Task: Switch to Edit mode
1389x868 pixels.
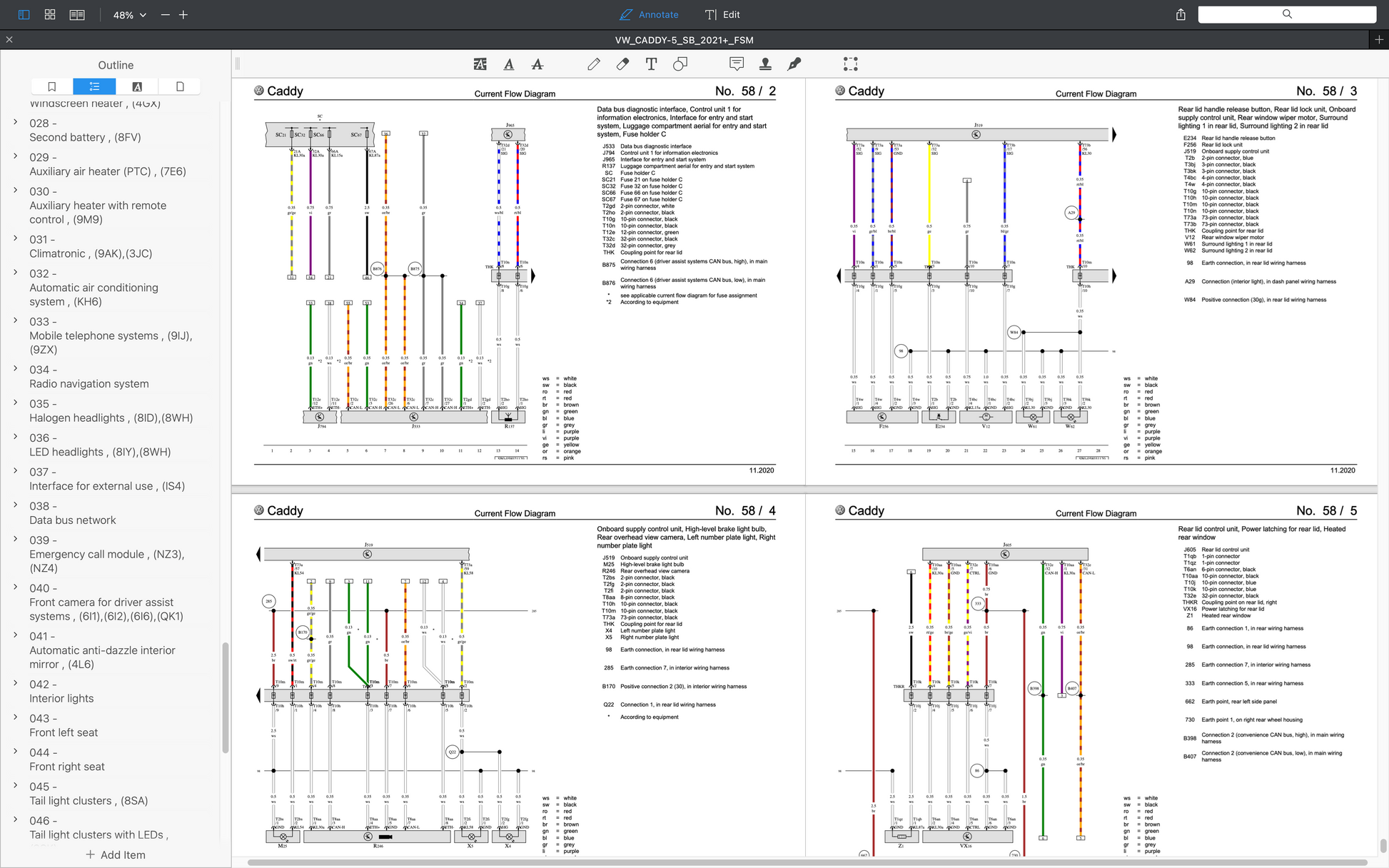Action: (722, 14)
